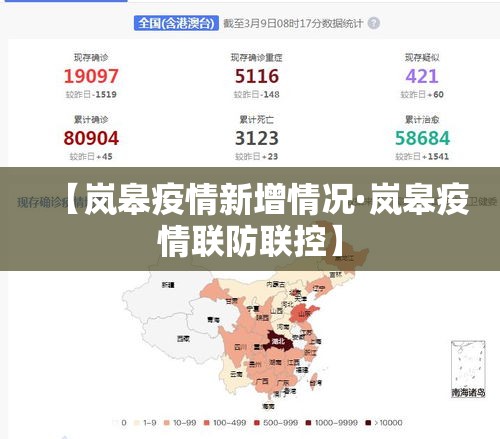Toggle the 100-499 cases legend swatch
The width and height of the screenshot is (500, 439).
point(206,423)
